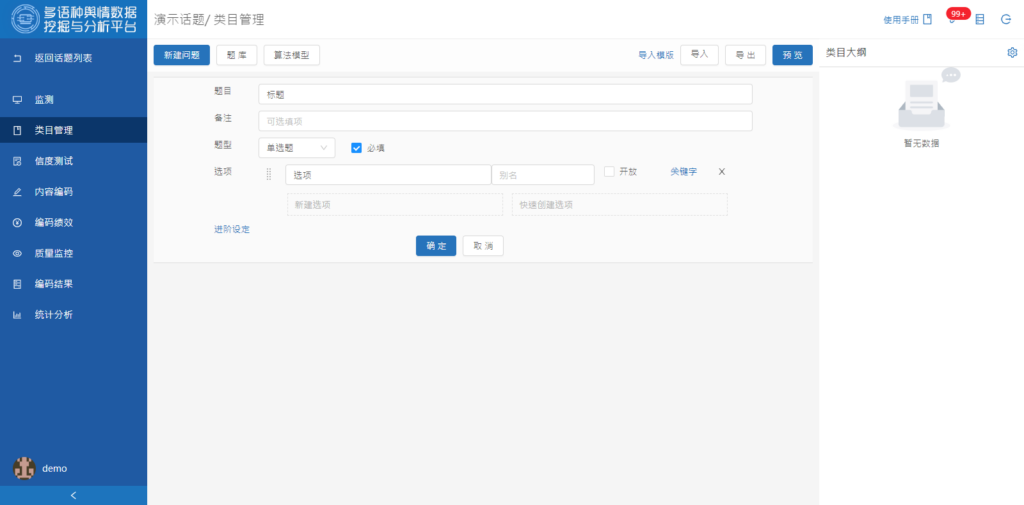Click into the 备注 remarks input field
The height and width of the screenshot is (505, 1024).
[x=504, y=121]
